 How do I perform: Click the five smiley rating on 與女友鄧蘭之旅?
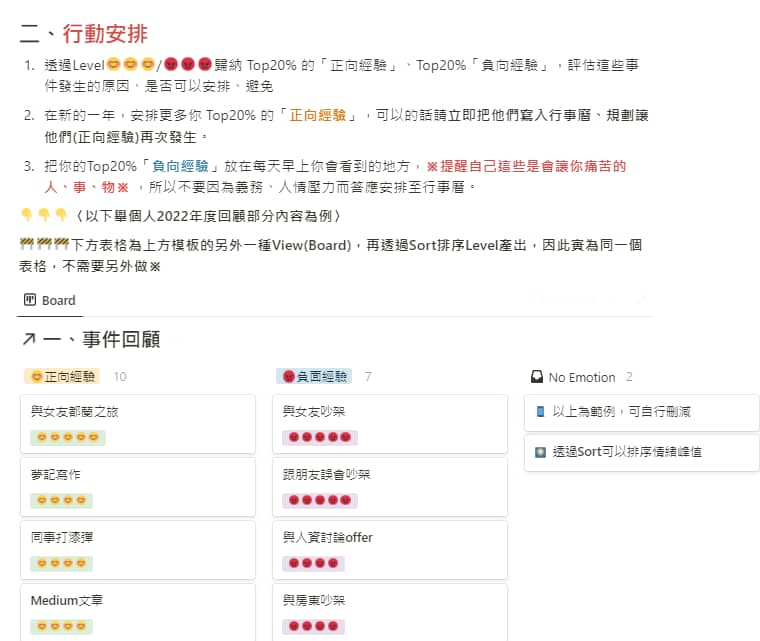point(68,437)
